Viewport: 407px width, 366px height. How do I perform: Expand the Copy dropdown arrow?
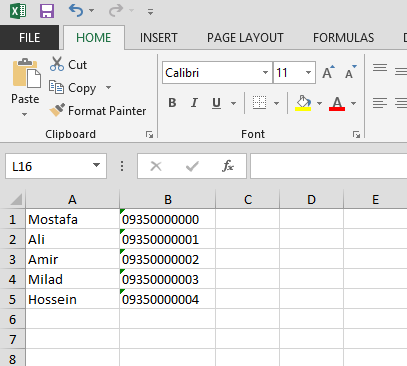click(x=108, y=88)
